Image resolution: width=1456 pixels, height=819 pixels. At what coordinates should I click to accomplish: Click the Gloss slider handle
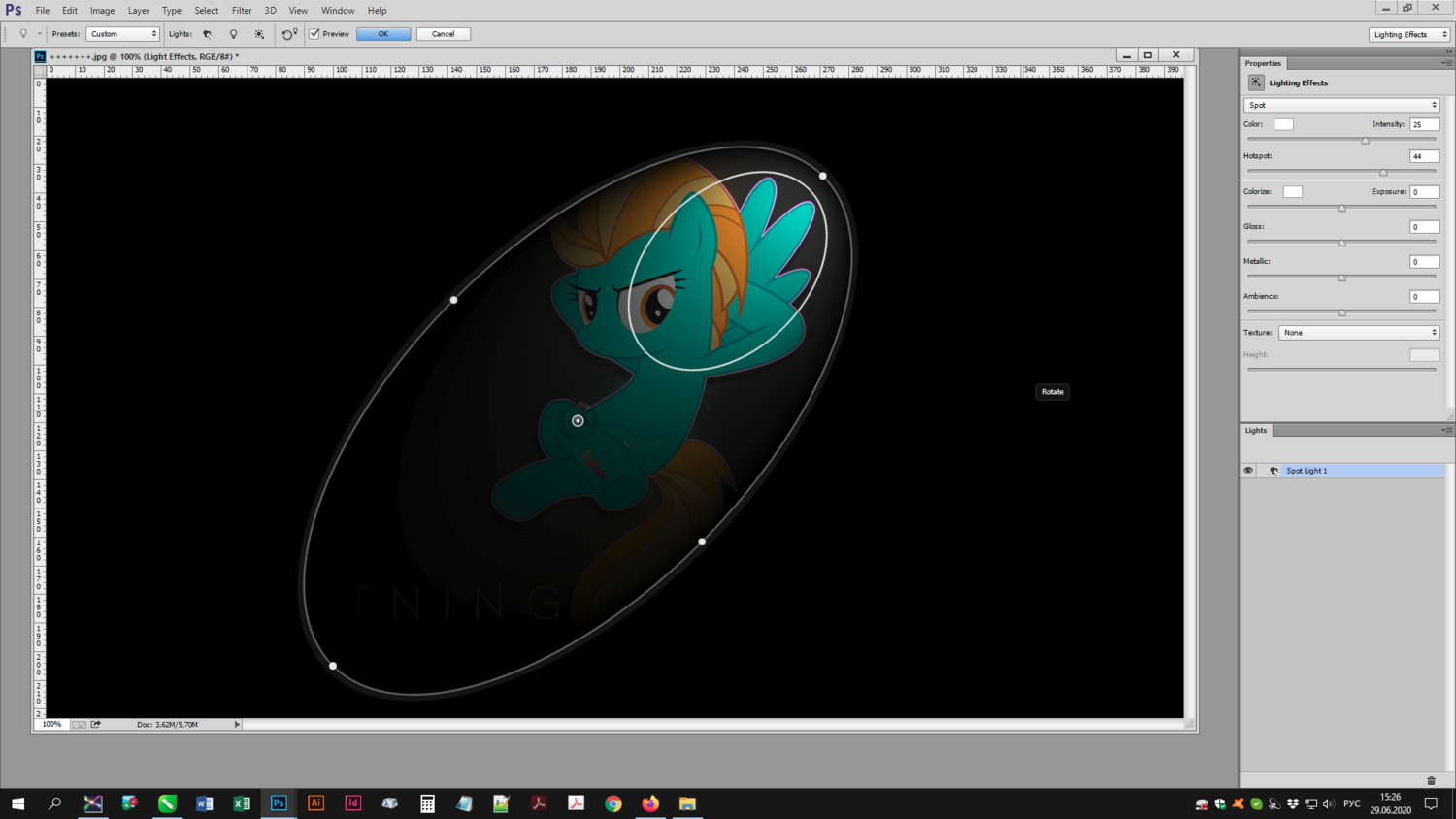tap(1341, 243)
